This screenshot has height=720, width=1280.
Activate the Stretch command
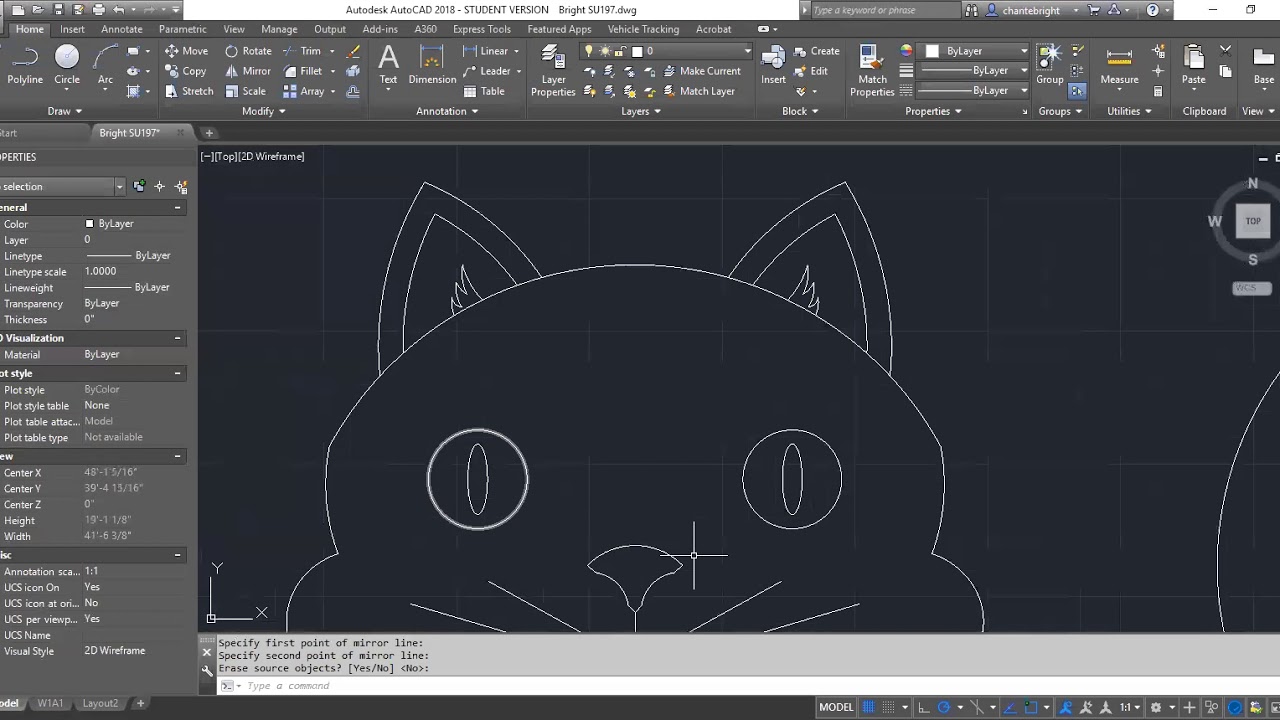[x=188, y=91]
